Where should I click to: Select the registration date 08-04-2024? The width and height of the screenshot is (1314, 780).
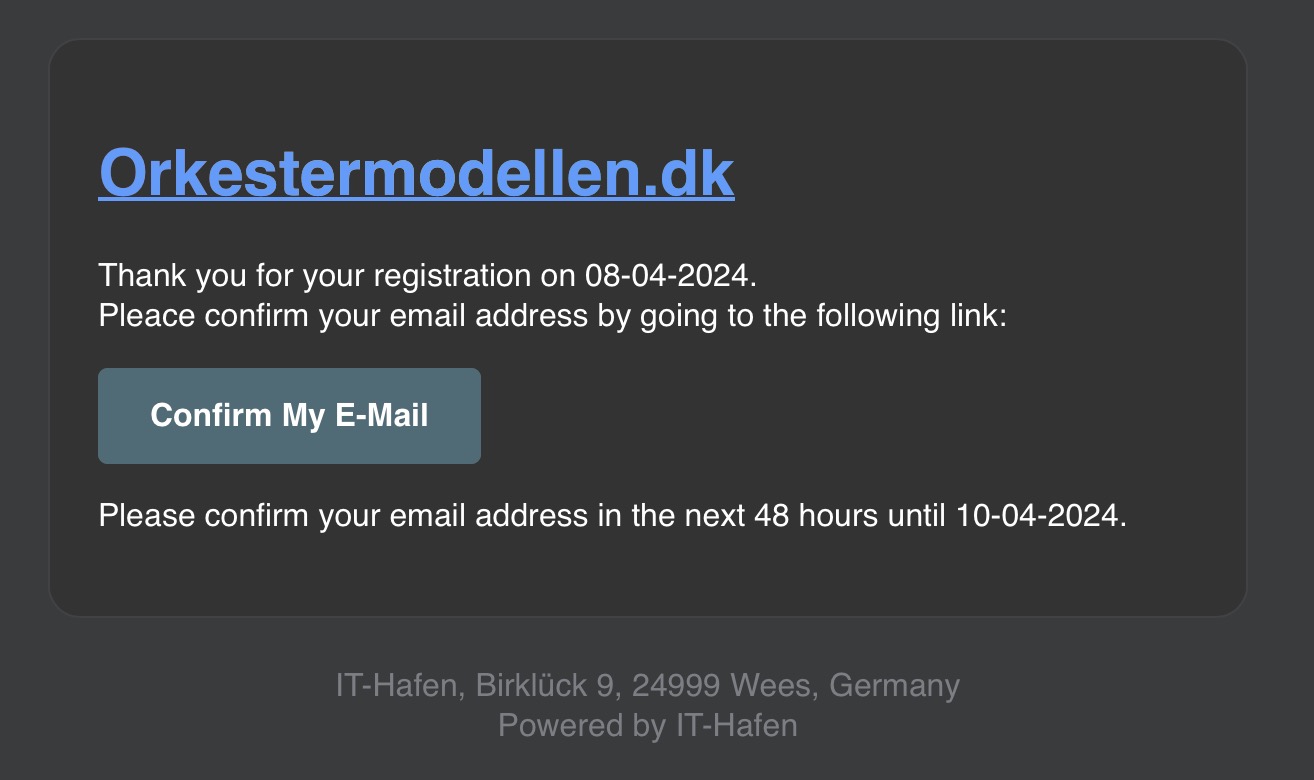[x=666, y=275]
